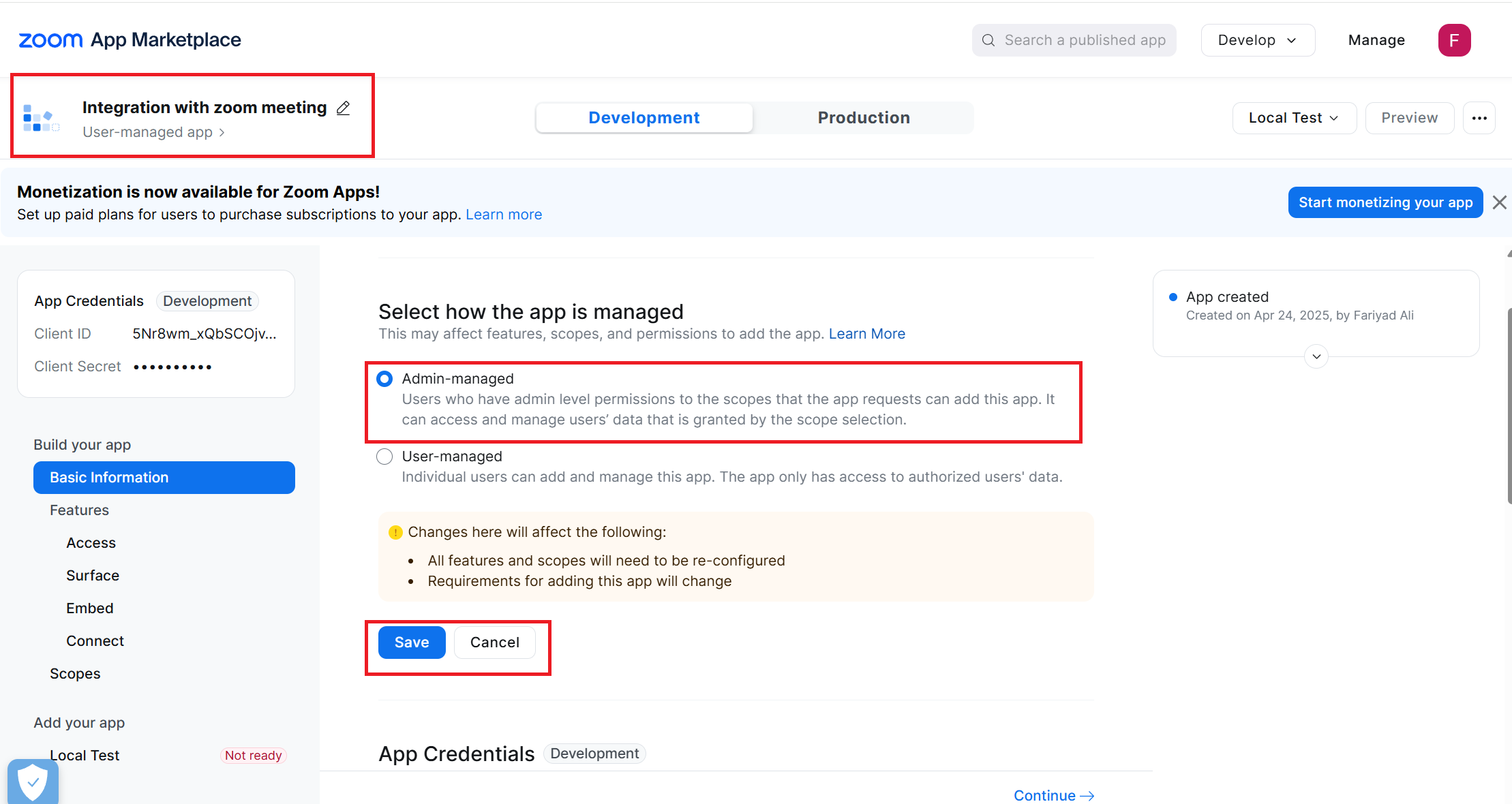The height and width of the screenshot is (804, 1512).
Task: Click the Continue link at bottom
Action: 1054,795
